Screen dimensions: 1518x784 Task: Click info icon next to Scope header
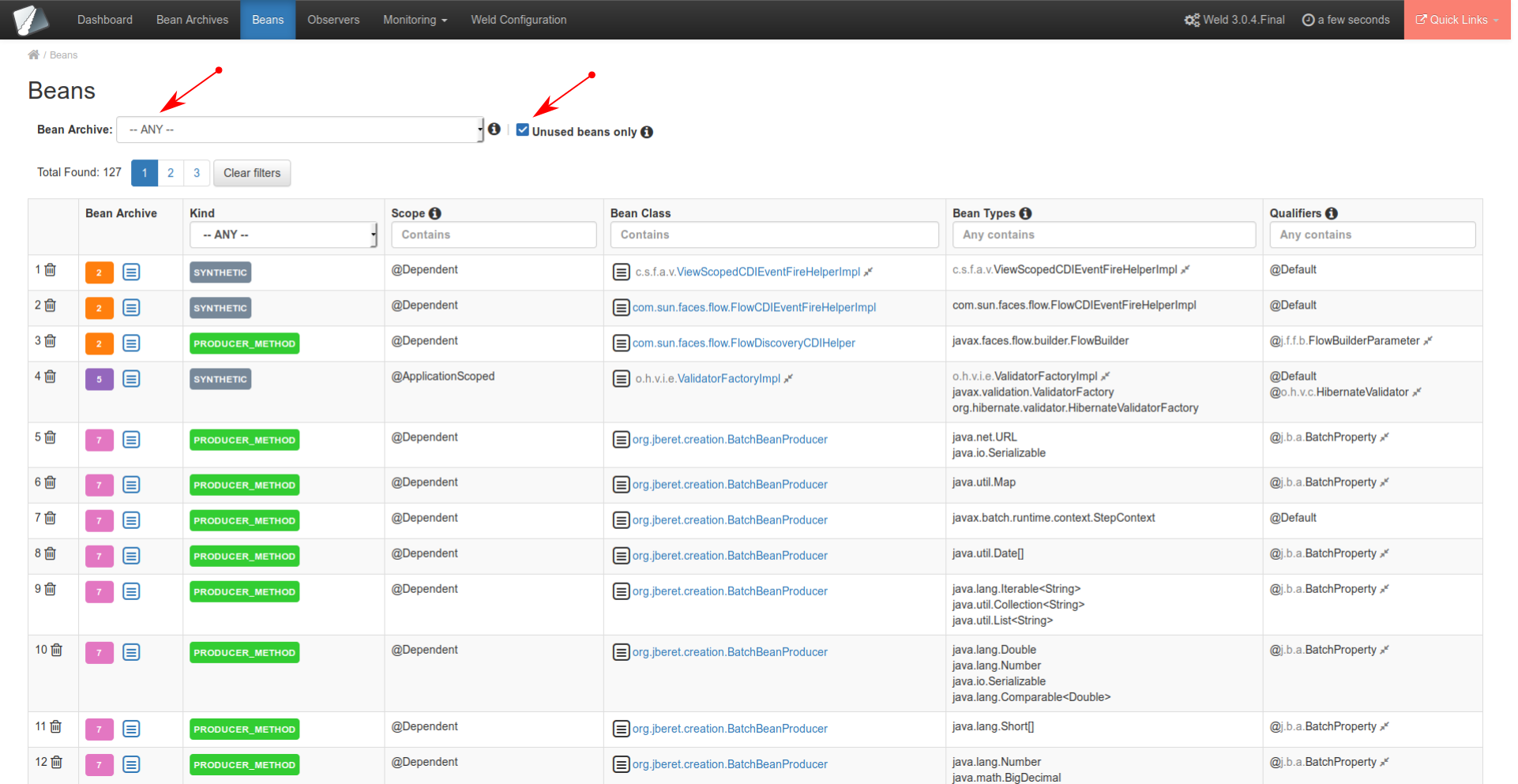point(435,213)
